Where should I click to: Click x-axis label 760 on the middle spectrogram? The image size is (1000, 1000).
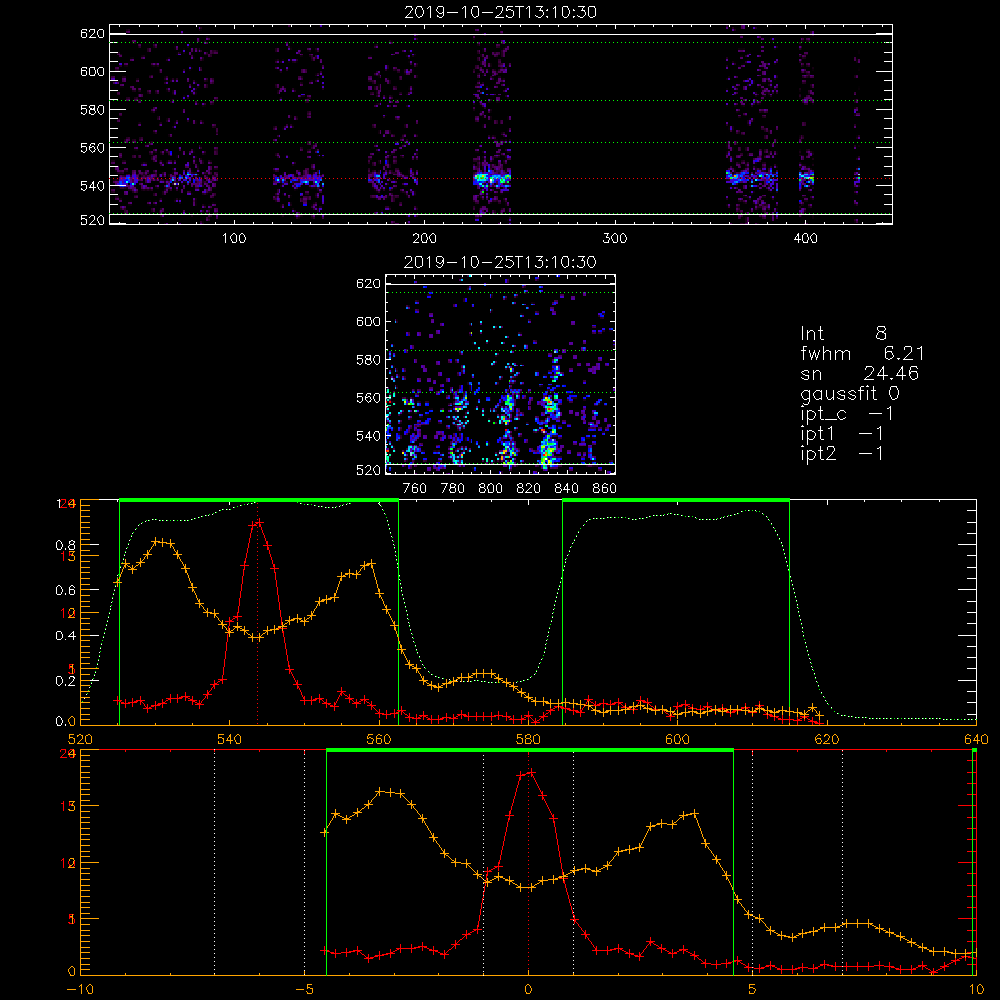(x=415, y=489)
